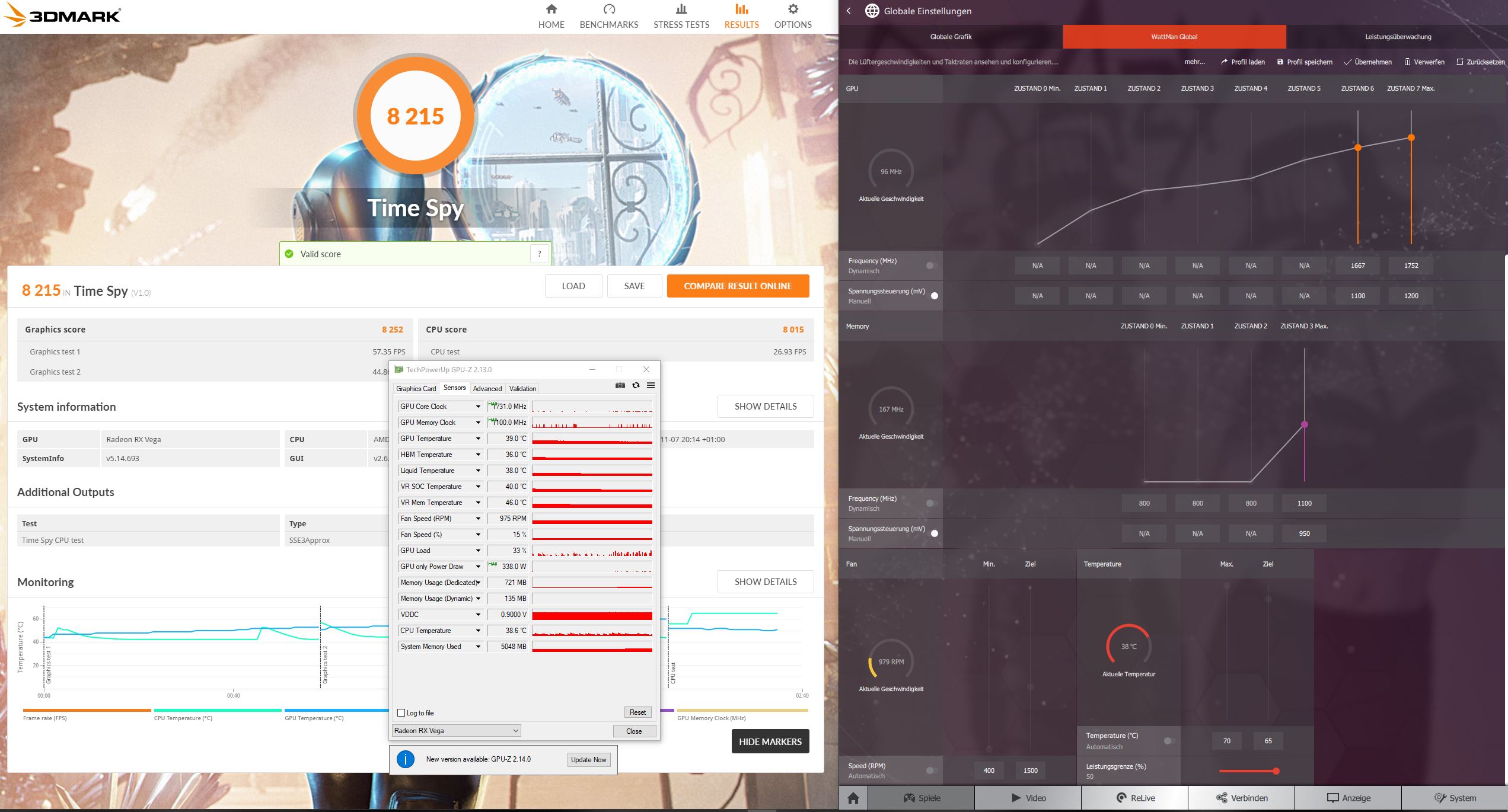This screenshot has width=1508, height=812.
Task: Expand the VDDC sensor dropdown arrow
Action: click(478, 615)
